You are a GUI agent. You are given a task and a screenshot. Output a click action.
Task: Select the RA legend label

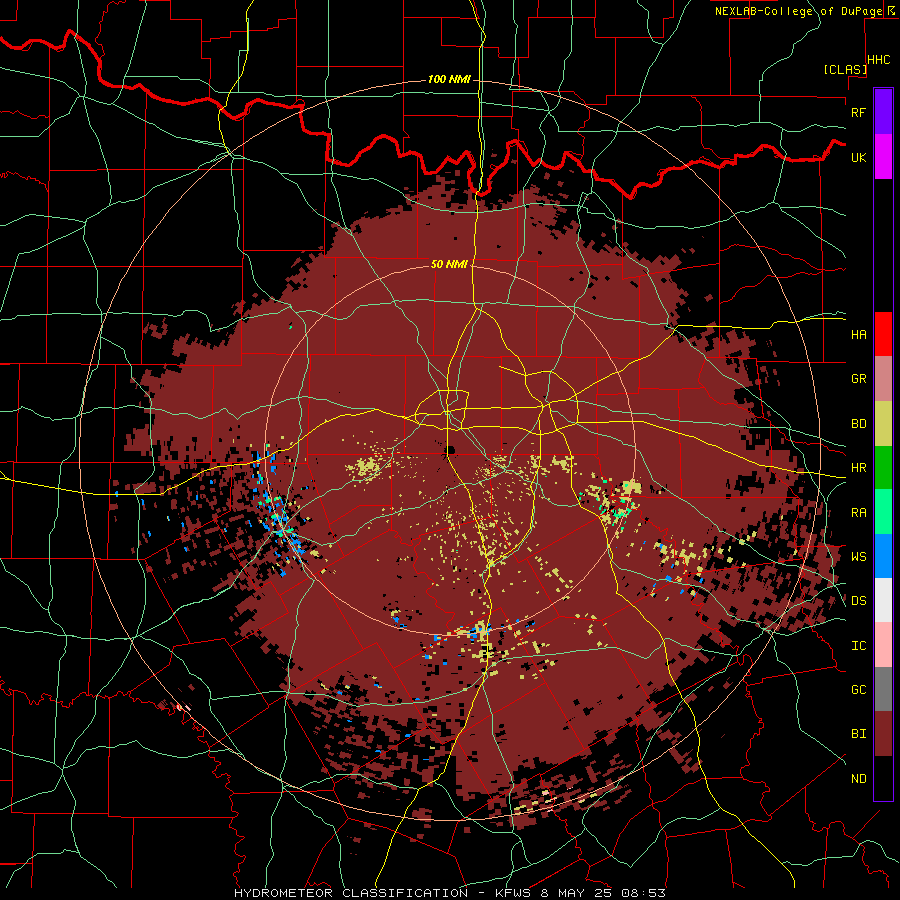click(x=858, y=513)
